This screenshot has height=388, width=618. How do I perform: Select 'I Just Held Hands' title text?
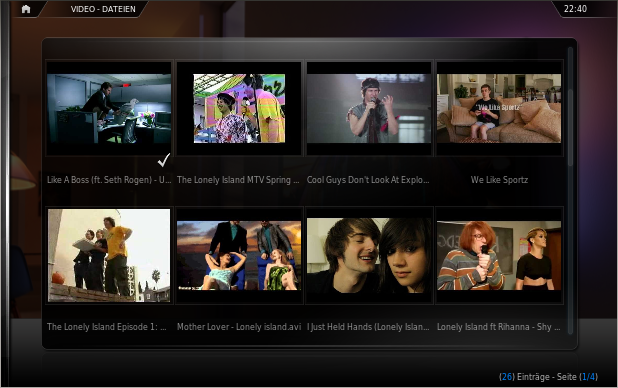pos(368,327)
